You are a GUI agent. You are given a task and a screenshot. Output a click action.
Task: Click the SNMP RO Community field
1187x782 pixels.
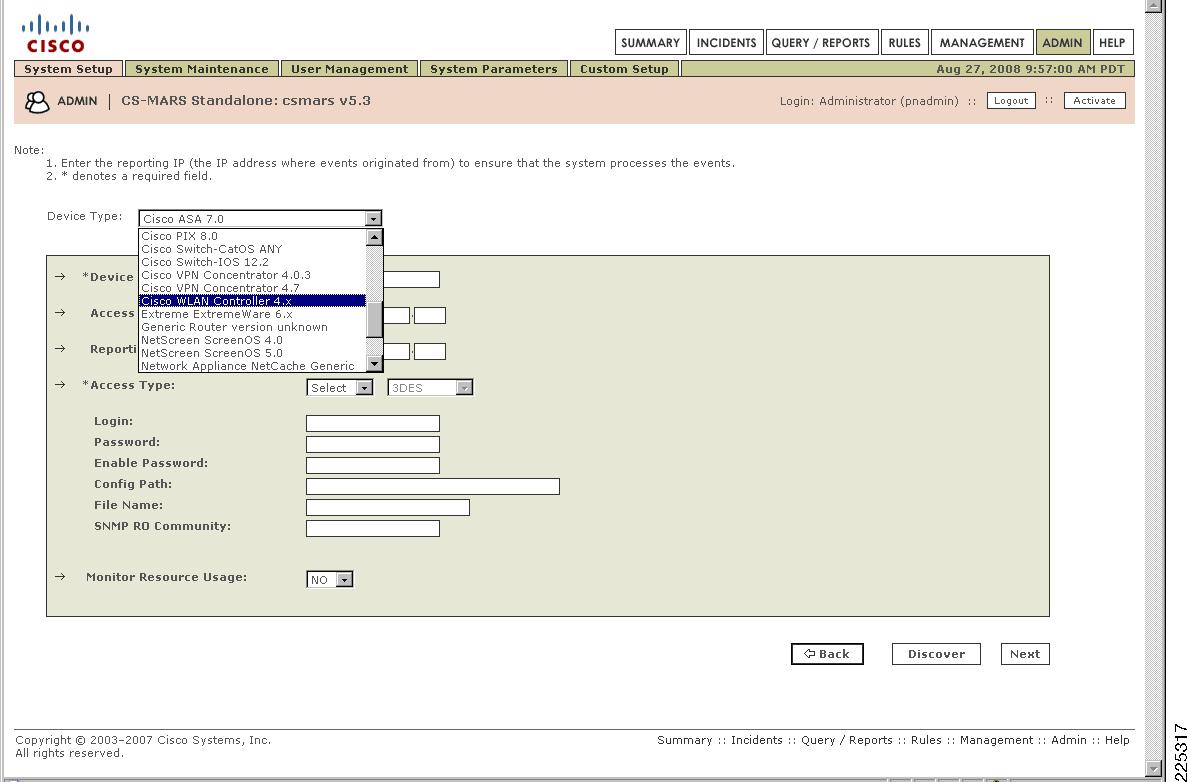coord(372,528)
